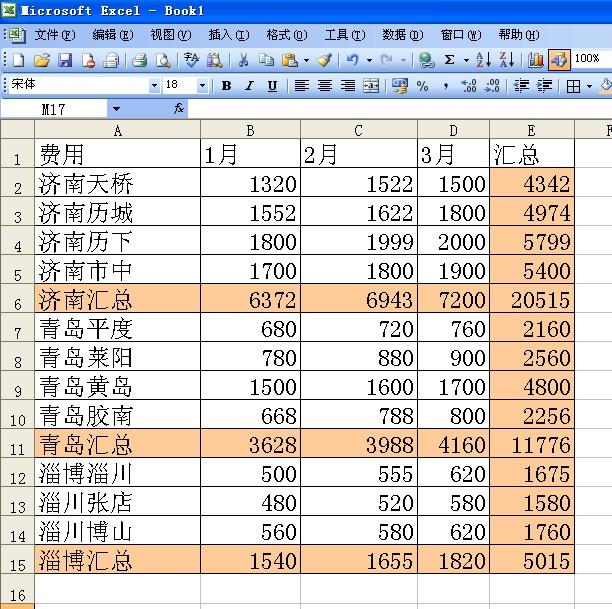The height and width of the screenshot is (609, 612).
Task: Align text to the left
Action: click(x=301, y=85)
